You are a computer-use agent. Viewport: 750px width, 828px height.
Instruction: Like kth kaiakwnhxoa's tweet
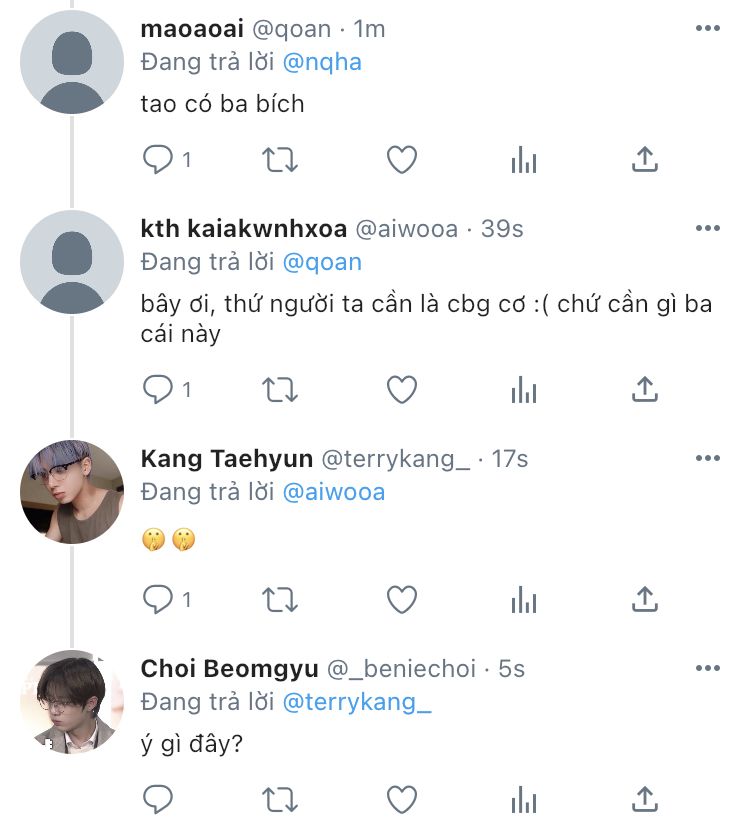click(401, 389)
